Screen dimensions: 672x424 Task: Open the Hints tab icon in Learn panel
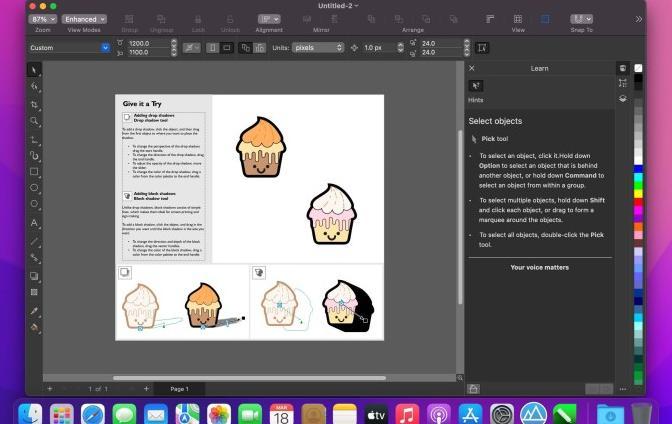(476, 86)
